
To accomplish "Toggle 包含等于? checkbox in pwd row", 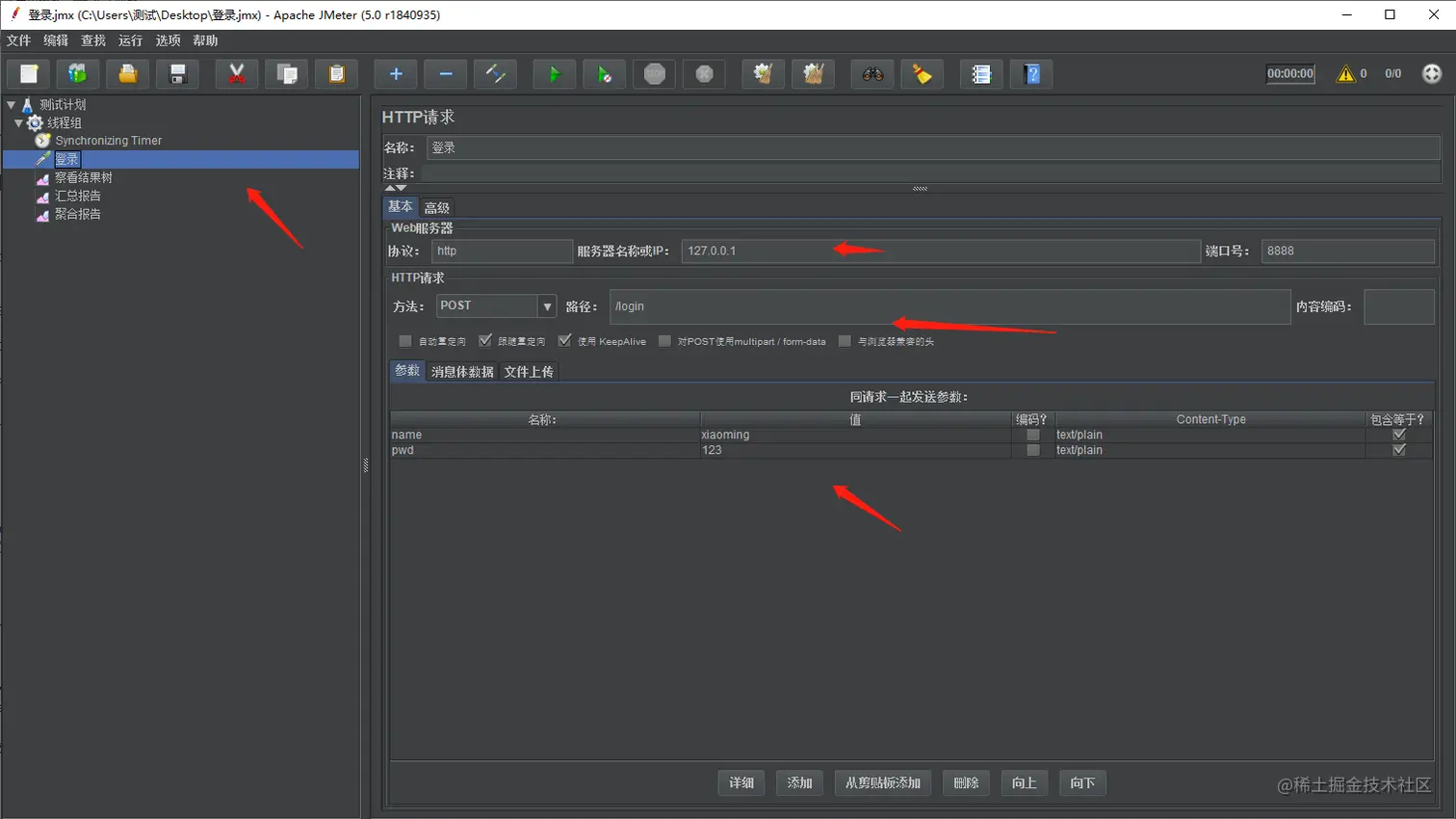I will (x=1399, y=450).
